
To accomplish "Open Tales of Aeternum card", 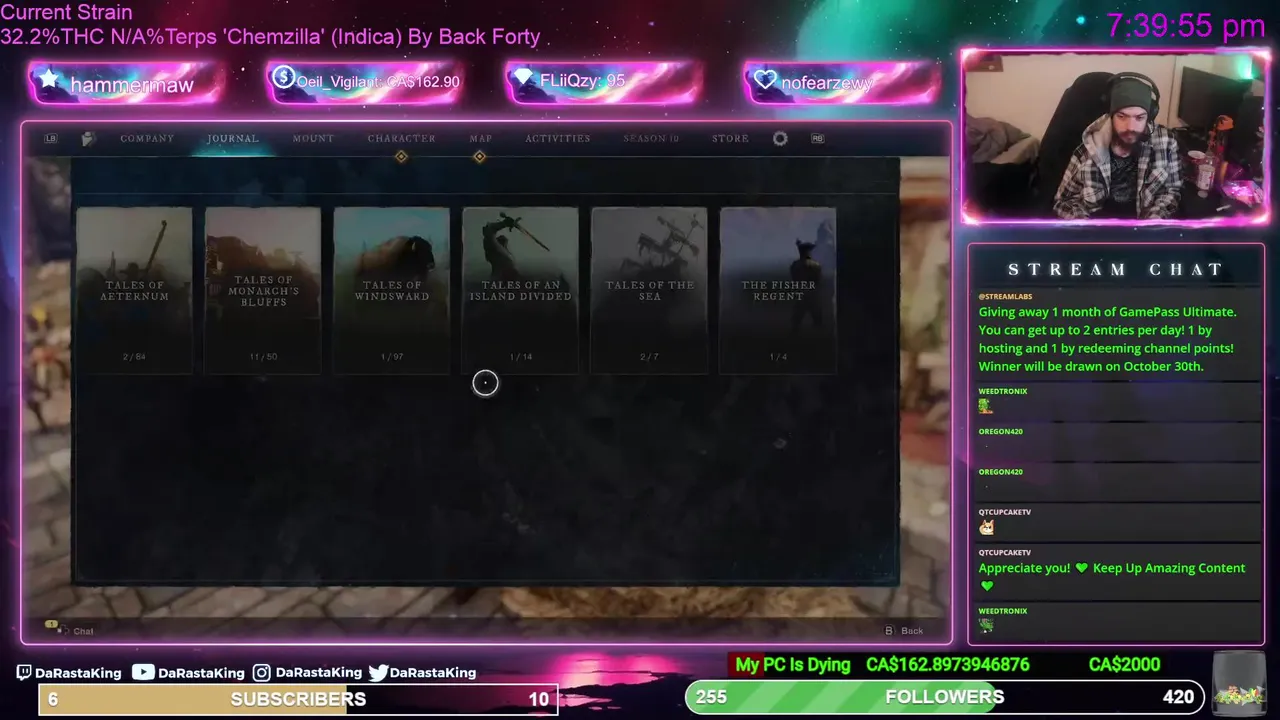I will [x=134, y=290].
